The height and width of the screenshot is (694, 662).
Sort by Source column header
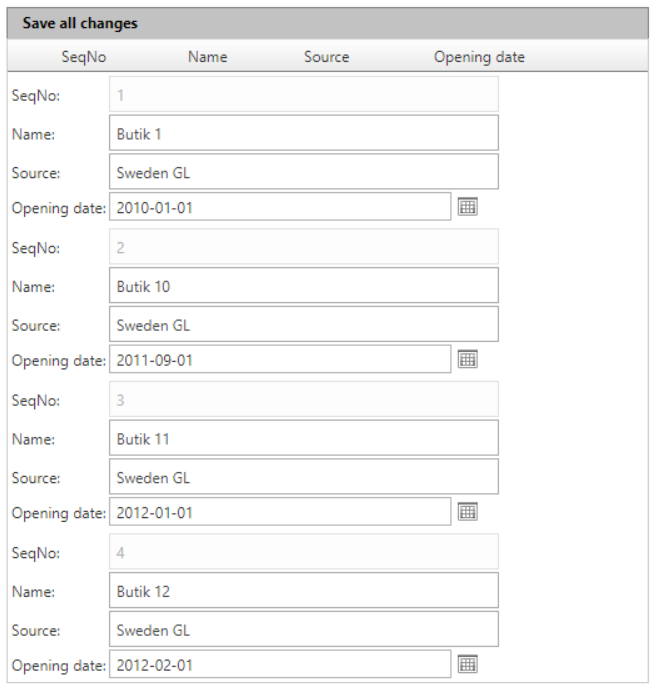pos(327,57)
